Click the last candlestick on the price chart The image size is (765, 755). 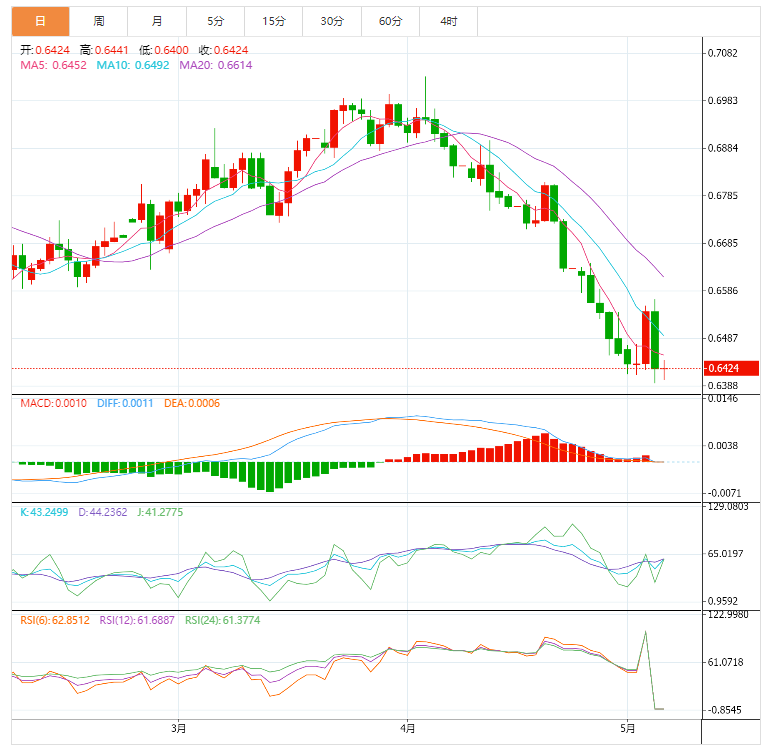point(664,369)
